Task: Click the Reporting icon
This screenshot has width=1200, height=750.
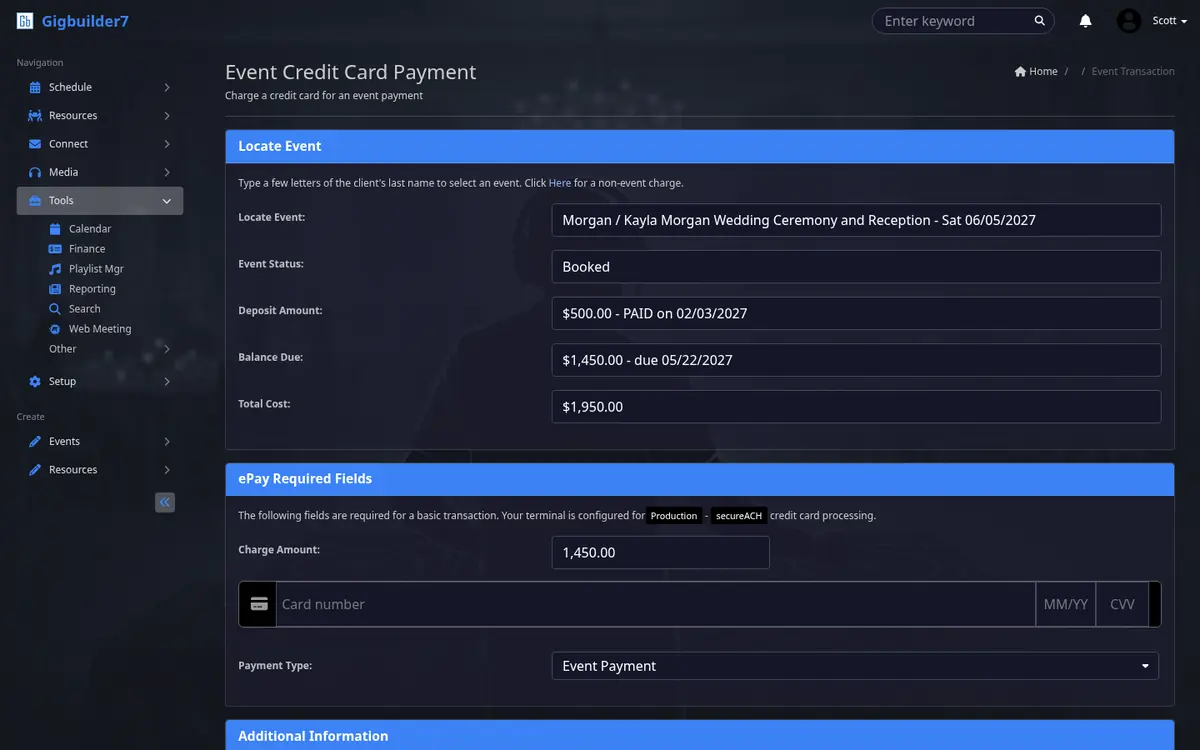Action: tap(55, 289)
